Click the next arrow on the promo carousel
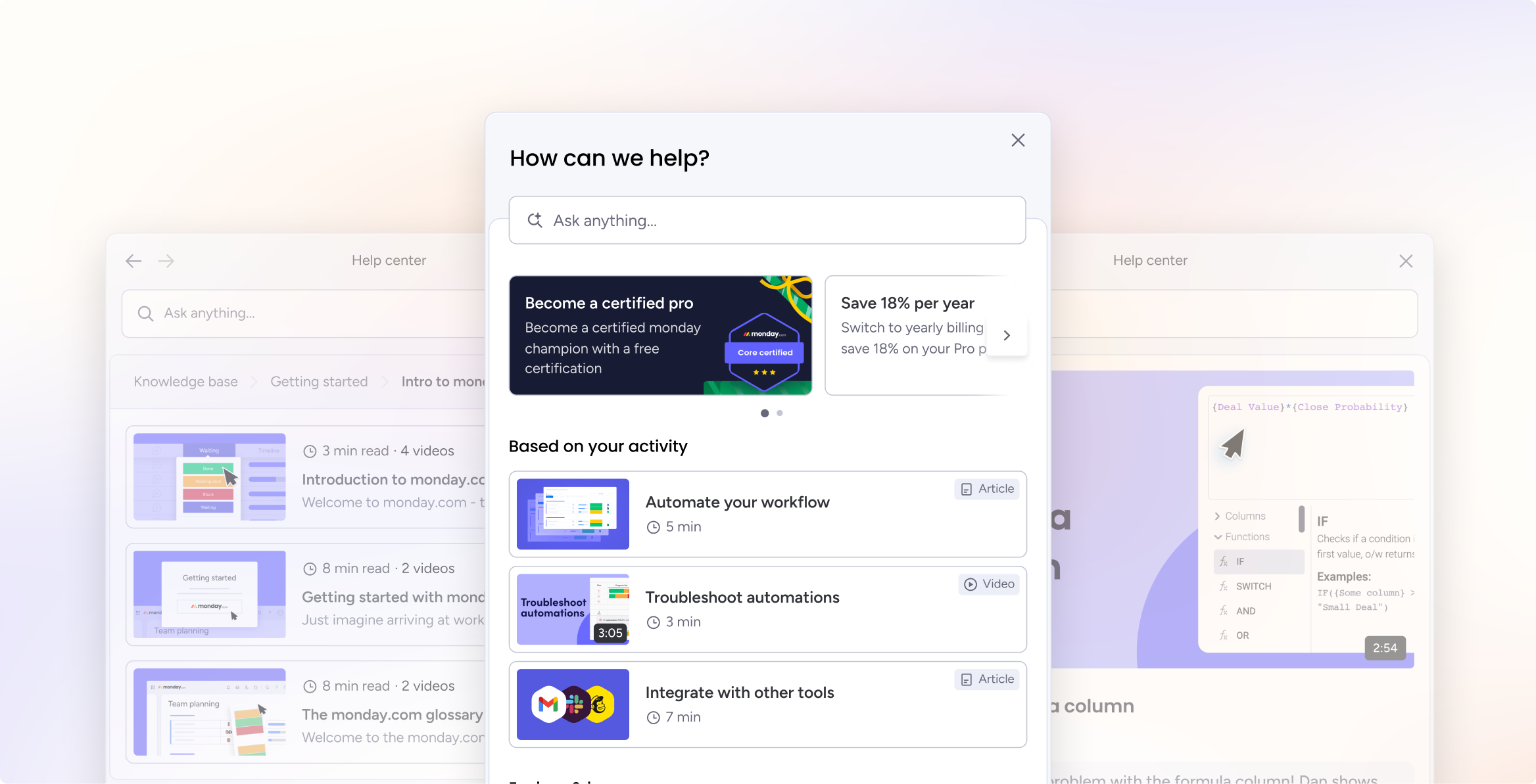The height and width of the screenshot is (784, 1536). tap(1007, 335)
